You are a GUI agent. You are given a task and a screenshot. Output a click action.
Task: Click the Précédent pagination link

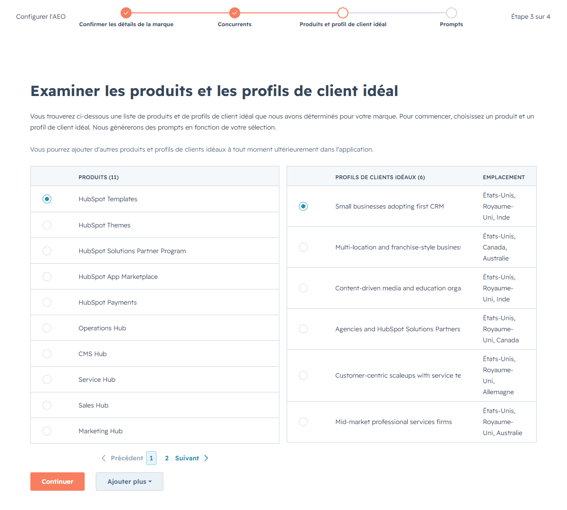[x=127, y=458]
